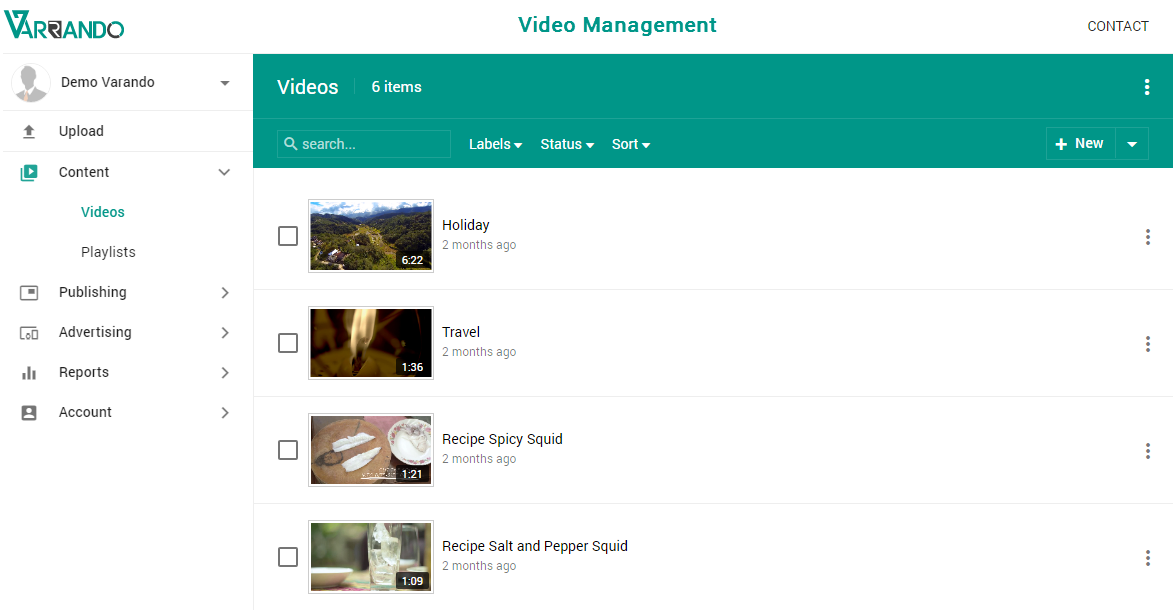Tick the checkbox for Recipe Salt and Pepper Squid

[288, 557]
